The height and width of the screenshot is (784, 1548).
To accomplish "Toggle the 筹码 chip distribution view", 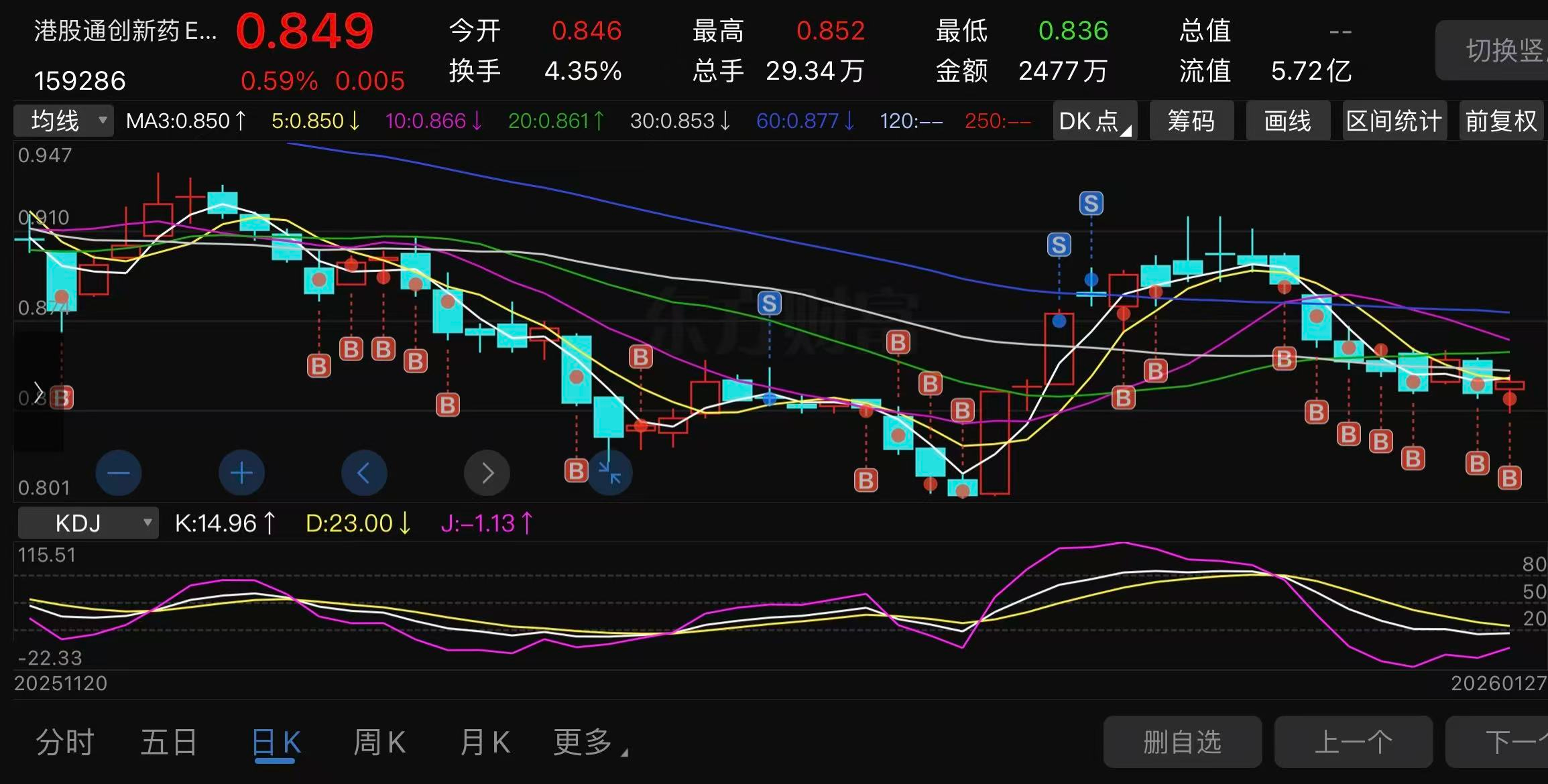I will [1191, 121].
